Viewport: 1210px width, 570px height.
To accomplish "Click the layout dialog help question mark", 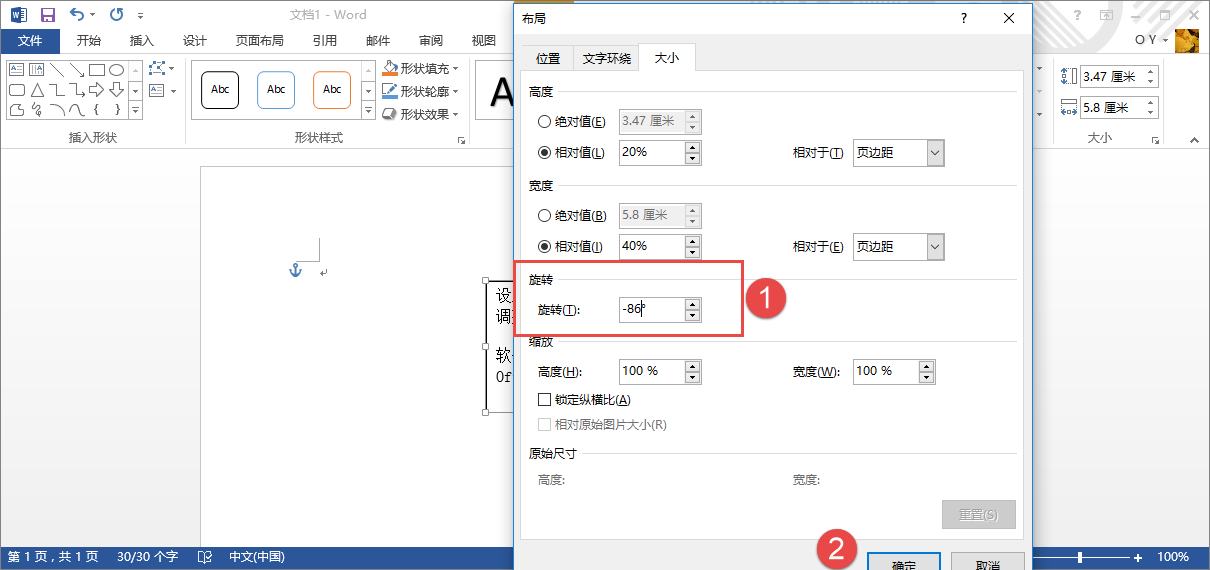I will tap(964, 18).
